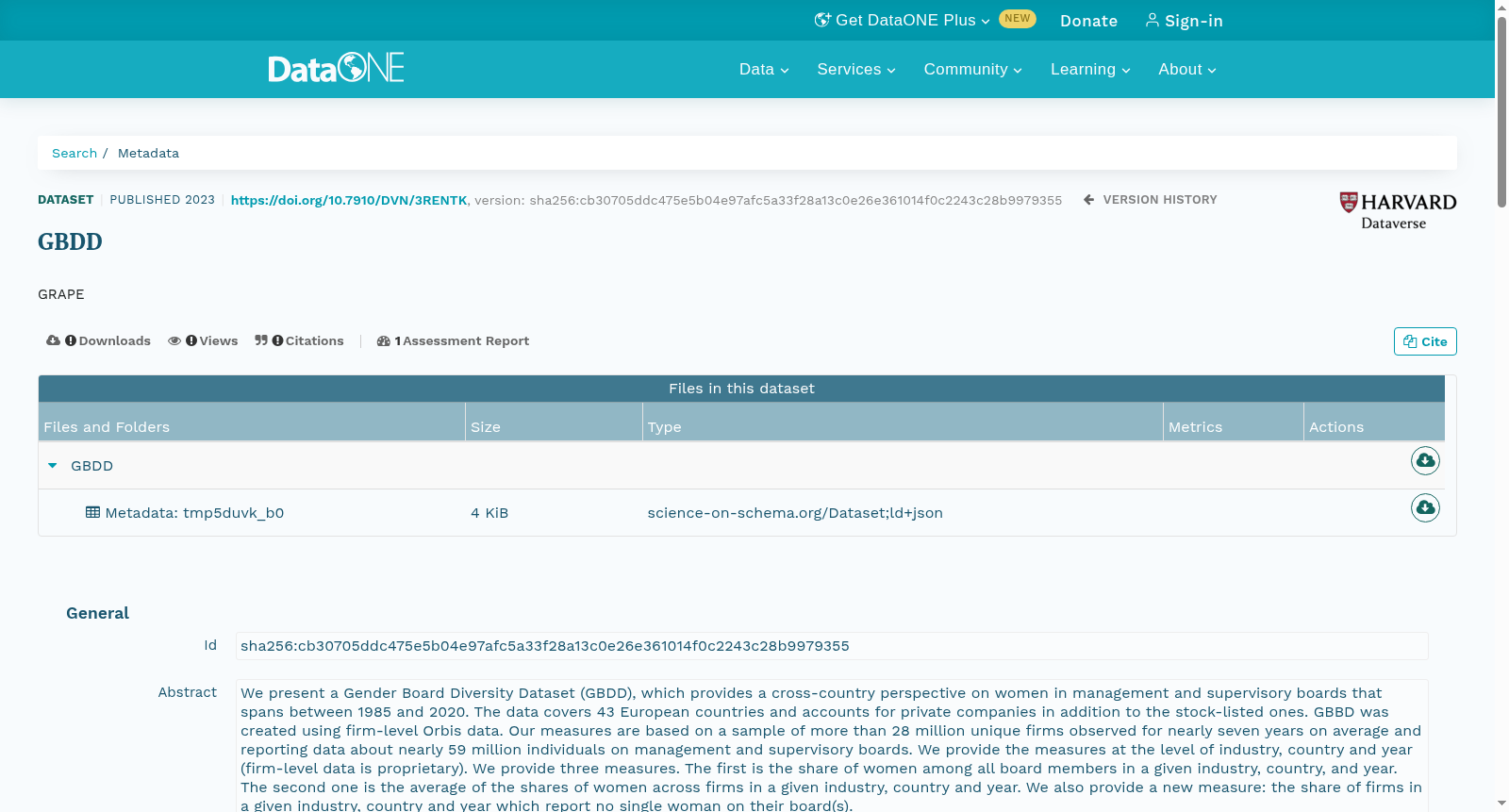1509x812 pixels.
Task: Click the Donate link
Action: pyautogui.click(x=1088, y=21)
